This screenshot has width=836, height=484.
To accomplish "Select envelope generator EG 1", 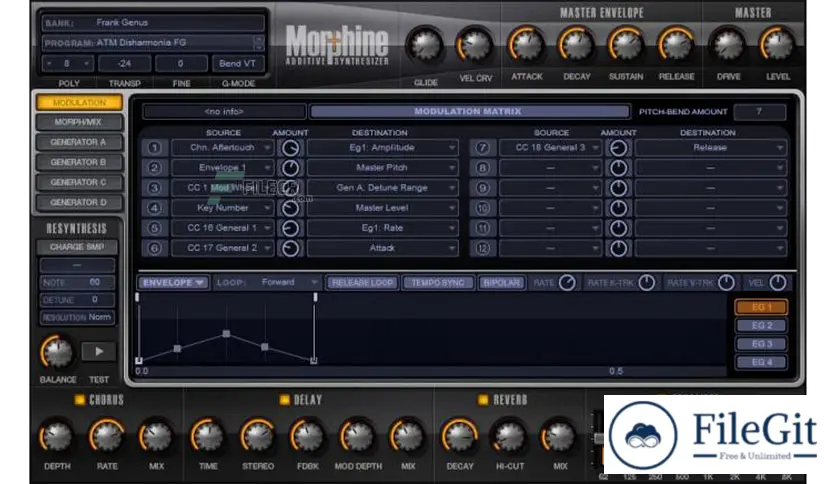I will [x=761, y=307].
